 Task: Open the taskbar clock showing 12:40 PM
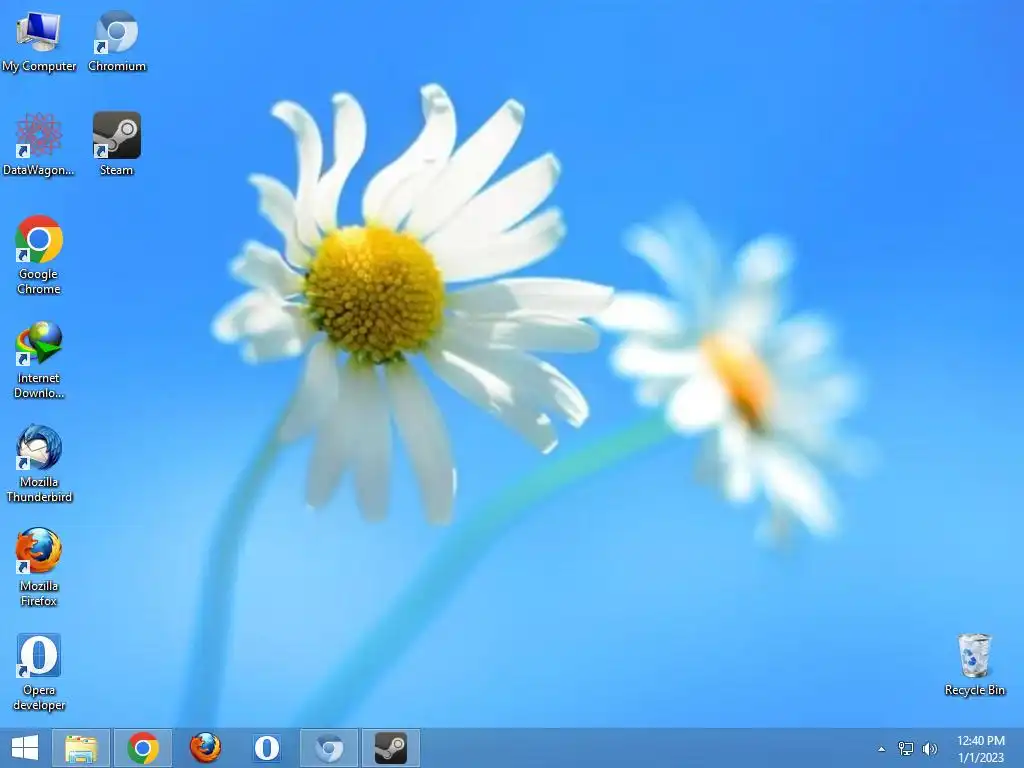[981, 748]
